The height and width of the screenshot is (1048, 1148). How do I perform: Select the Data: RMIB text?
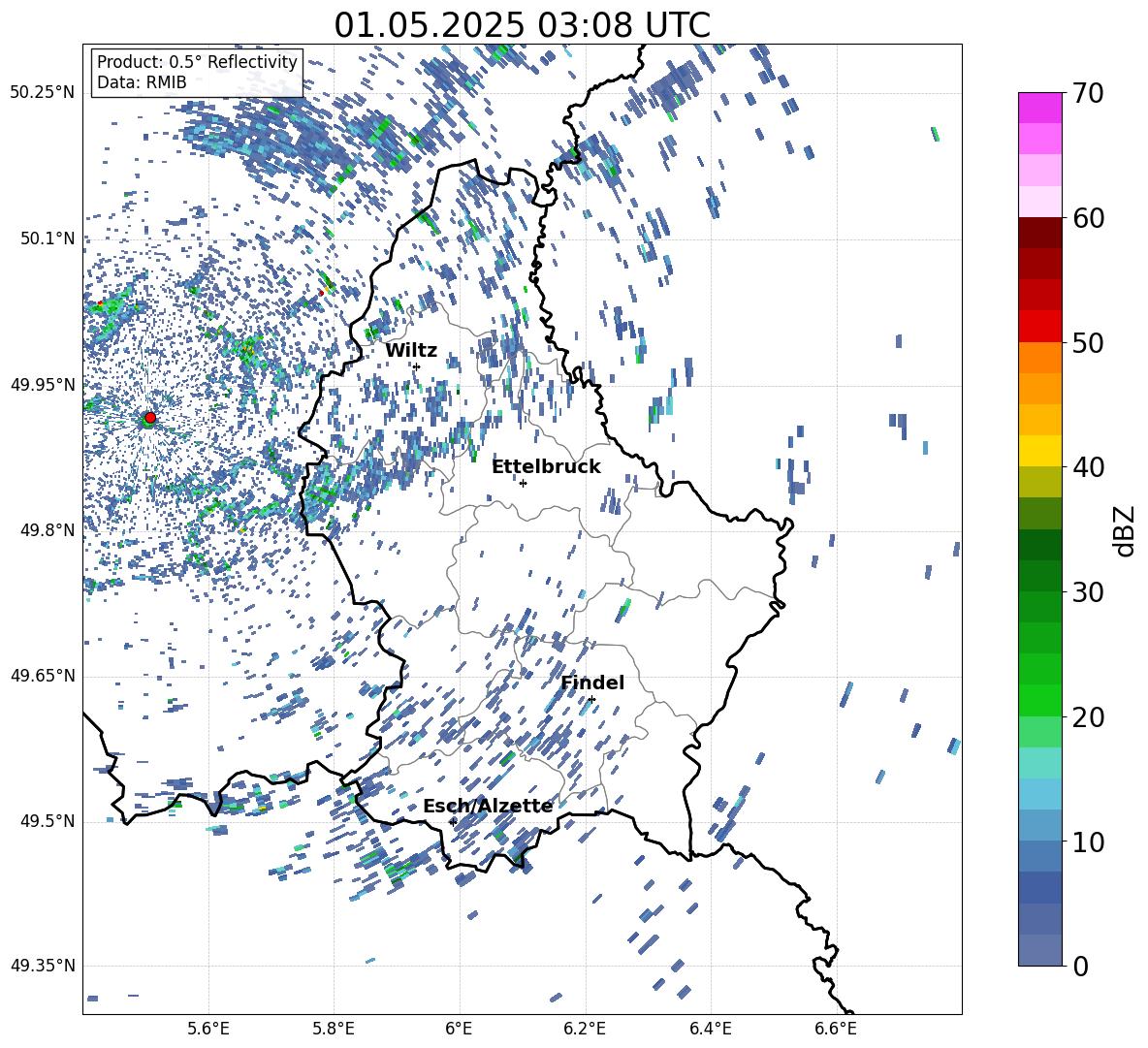click(142, 82)
